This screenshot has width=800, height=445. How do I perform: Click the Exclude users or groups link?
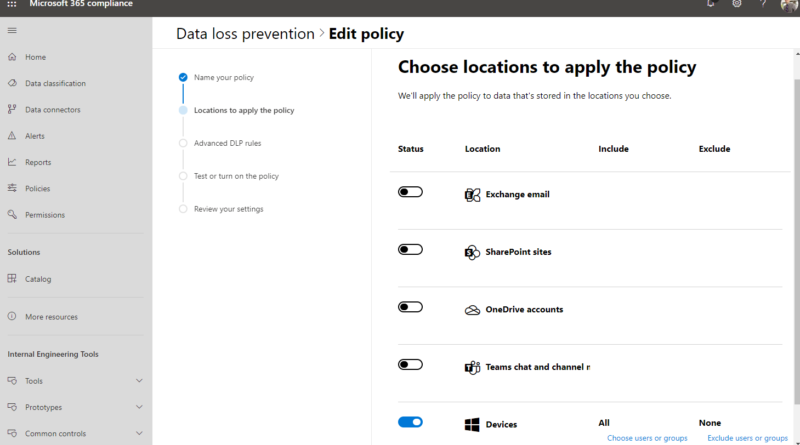click(747, 438)
